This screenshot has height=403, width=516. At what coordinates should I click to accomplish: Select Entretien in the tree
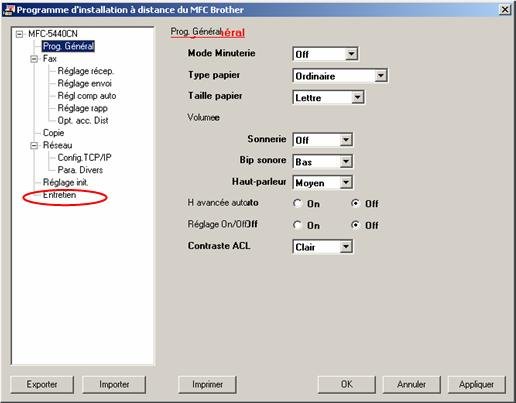click(59, 195)
